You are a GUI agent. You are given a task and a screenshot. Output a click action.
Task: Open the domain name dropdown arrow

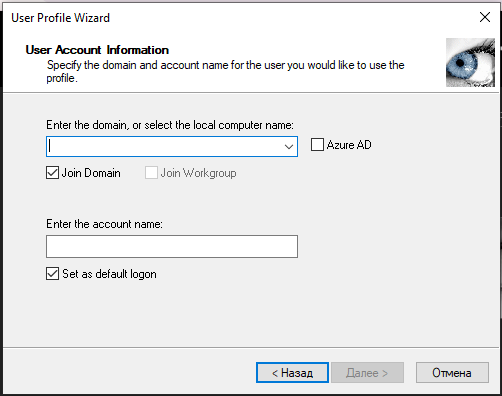tap(289, 146)
